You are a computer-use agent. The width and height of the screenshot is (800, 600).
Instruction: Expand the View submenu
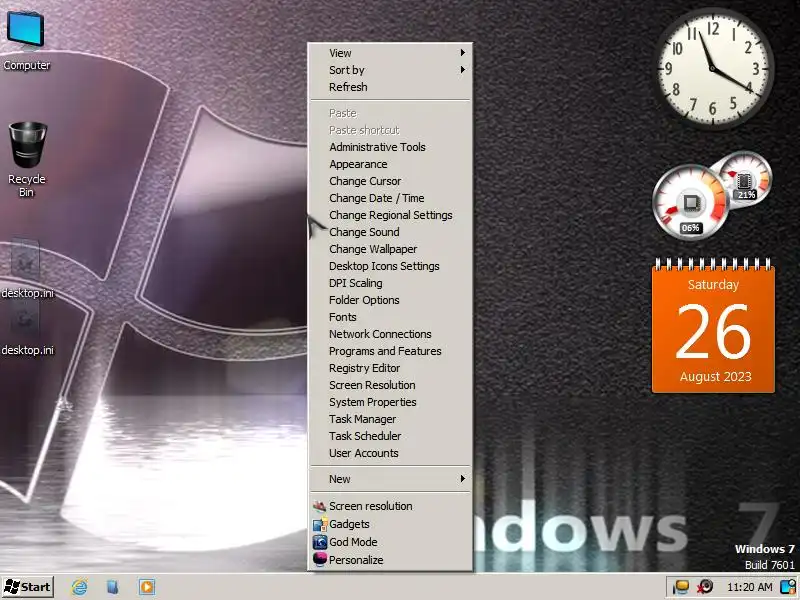391,53
